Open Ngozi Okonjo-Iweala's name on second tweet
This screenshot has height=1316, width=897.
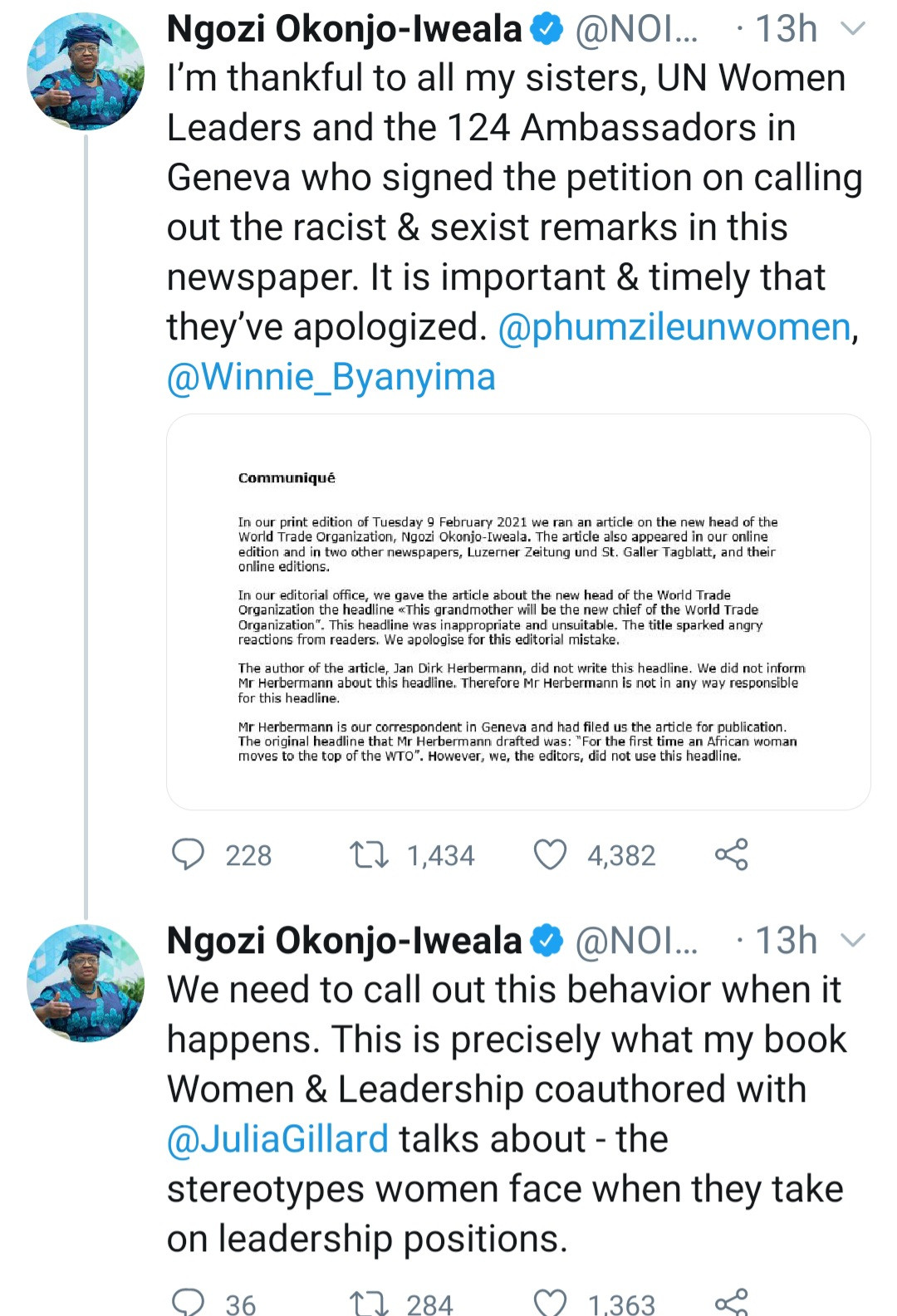coord(344,941)
